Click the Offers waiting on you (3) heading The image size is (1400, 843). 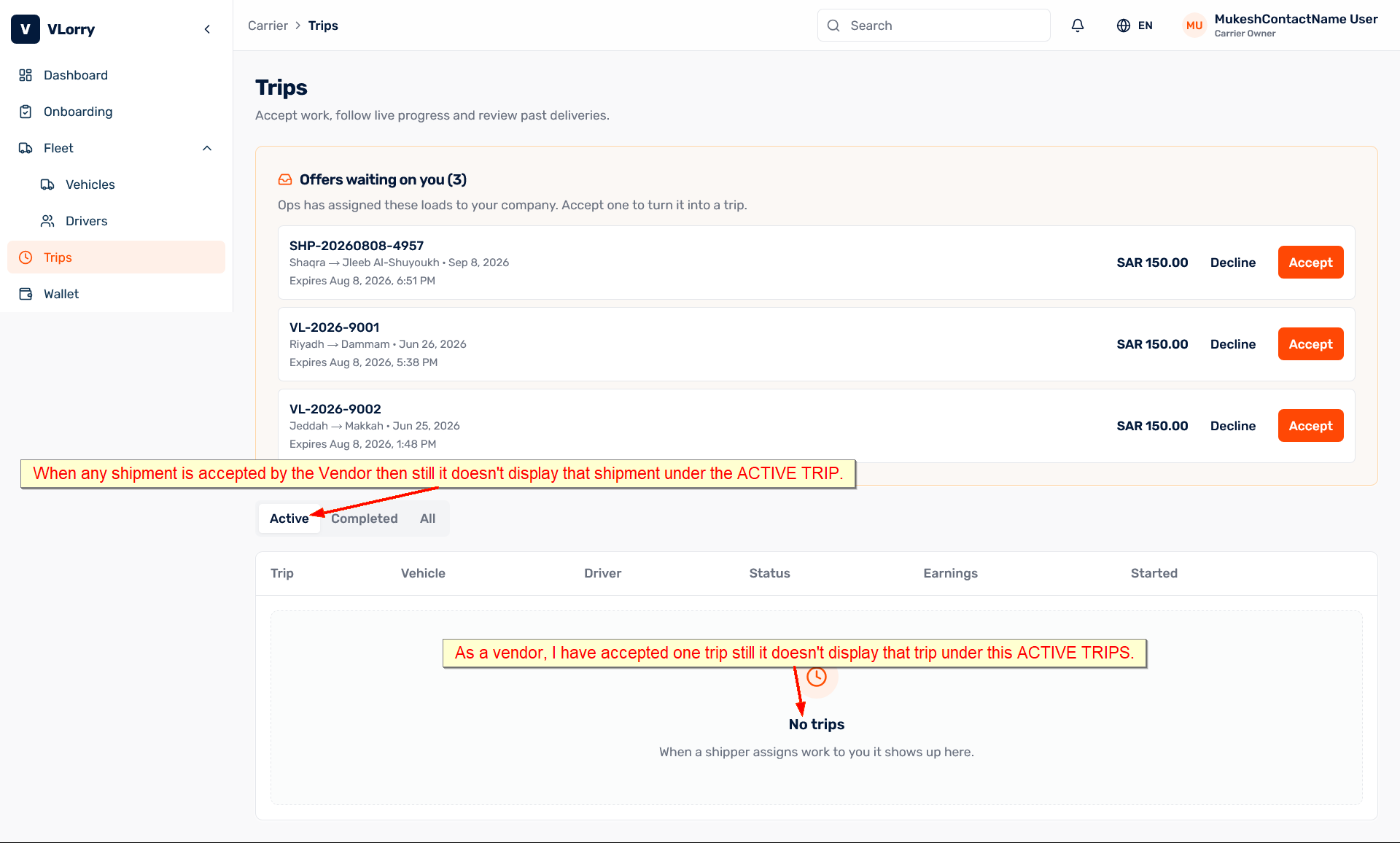[383, 179]
